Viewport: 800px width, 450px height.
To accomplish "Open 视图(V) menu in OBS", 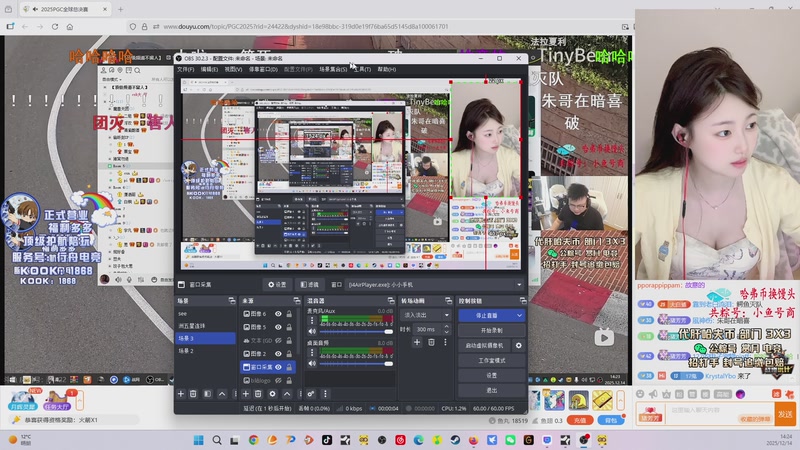I will pyautogui.click(x=233, y=69).
